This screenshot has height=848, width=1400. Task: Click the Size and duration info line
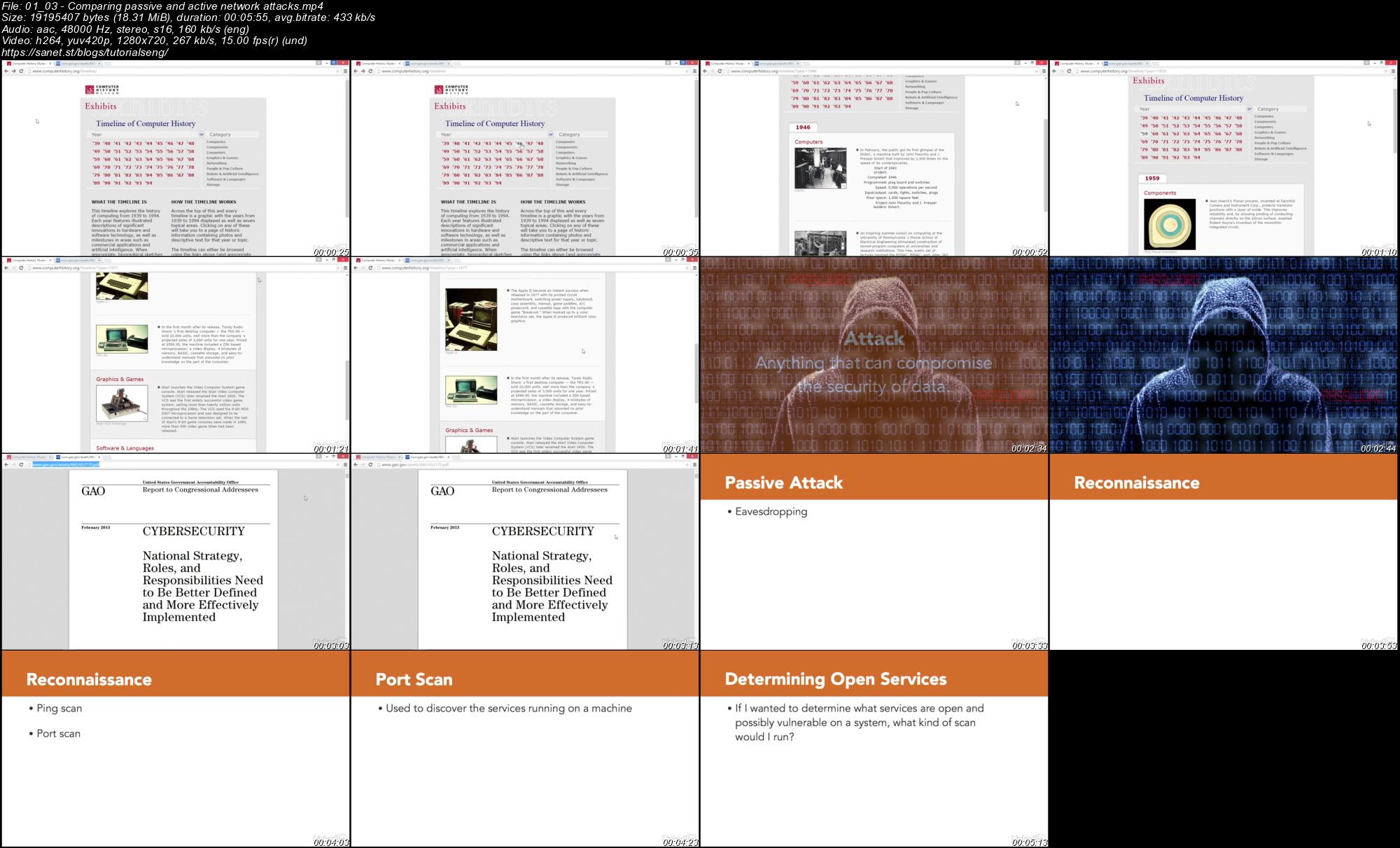click(188, 18)
